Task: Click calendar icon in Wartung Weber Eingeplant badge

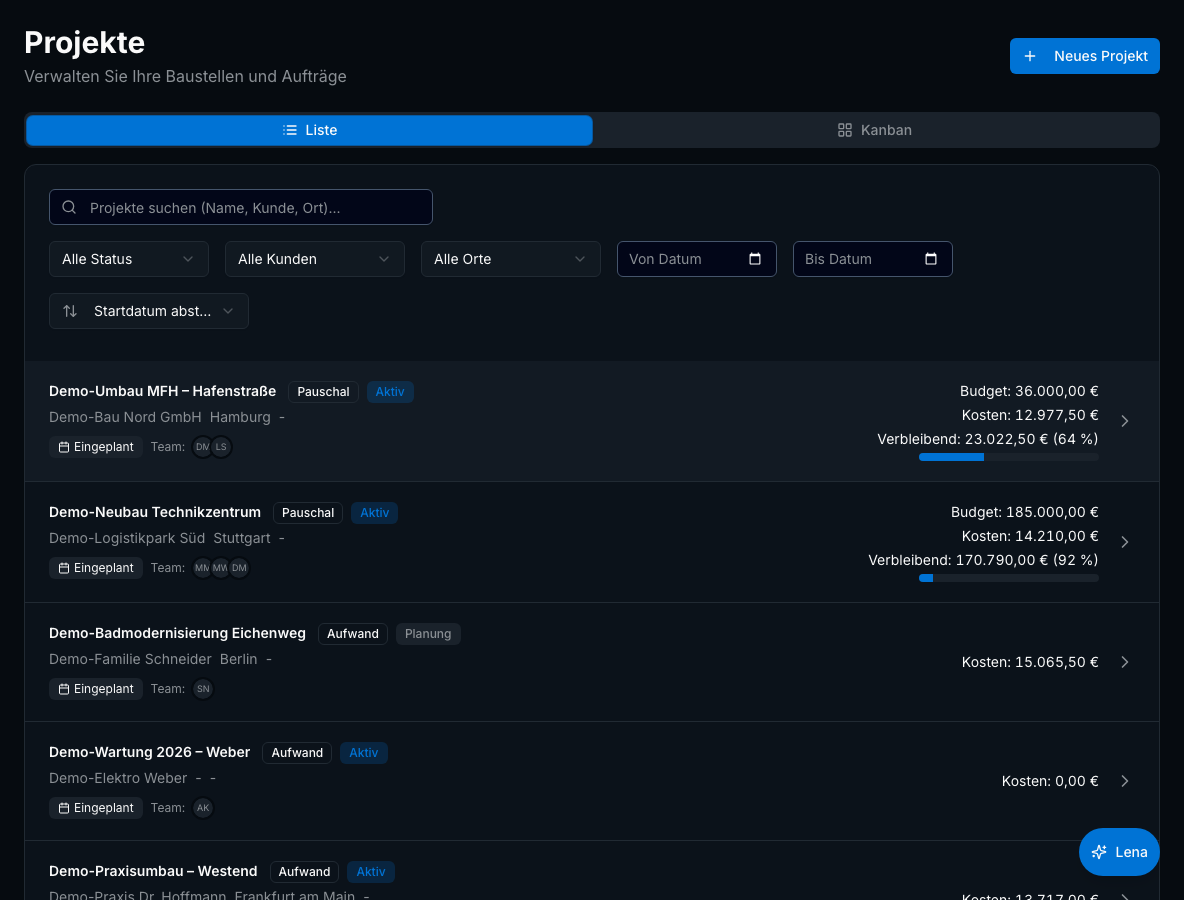Action: pyautogui.click(x=64, y=808)
